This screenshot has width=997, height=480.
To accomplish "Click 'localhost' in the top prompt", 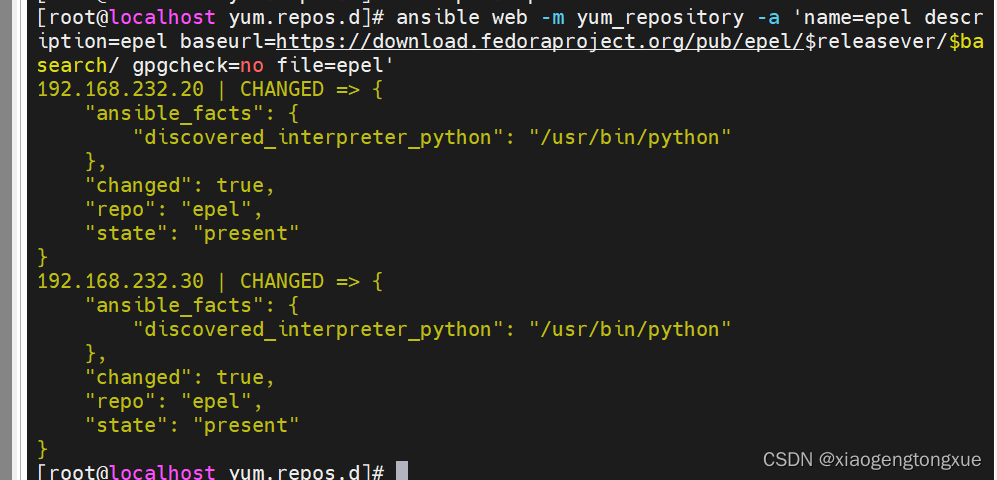I will [x=162, y=18].
